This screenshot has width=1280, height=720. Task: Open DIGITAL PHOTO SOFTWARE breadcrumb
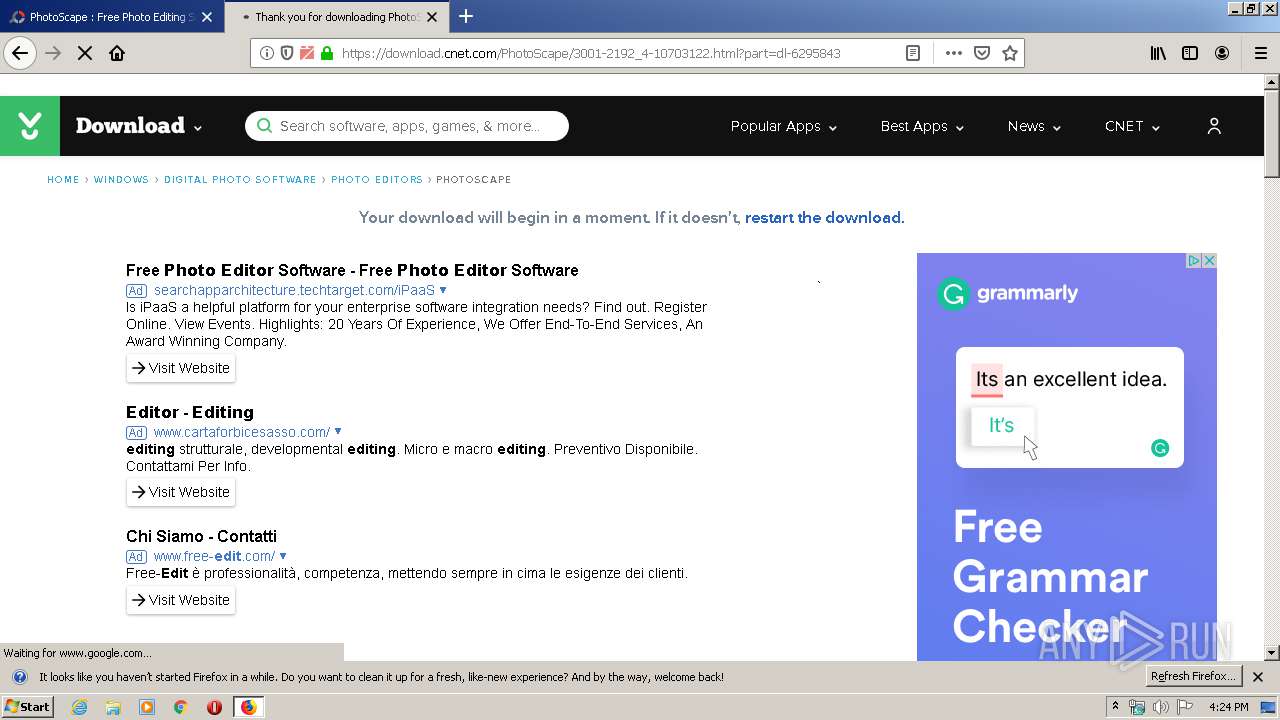point(240,180)
